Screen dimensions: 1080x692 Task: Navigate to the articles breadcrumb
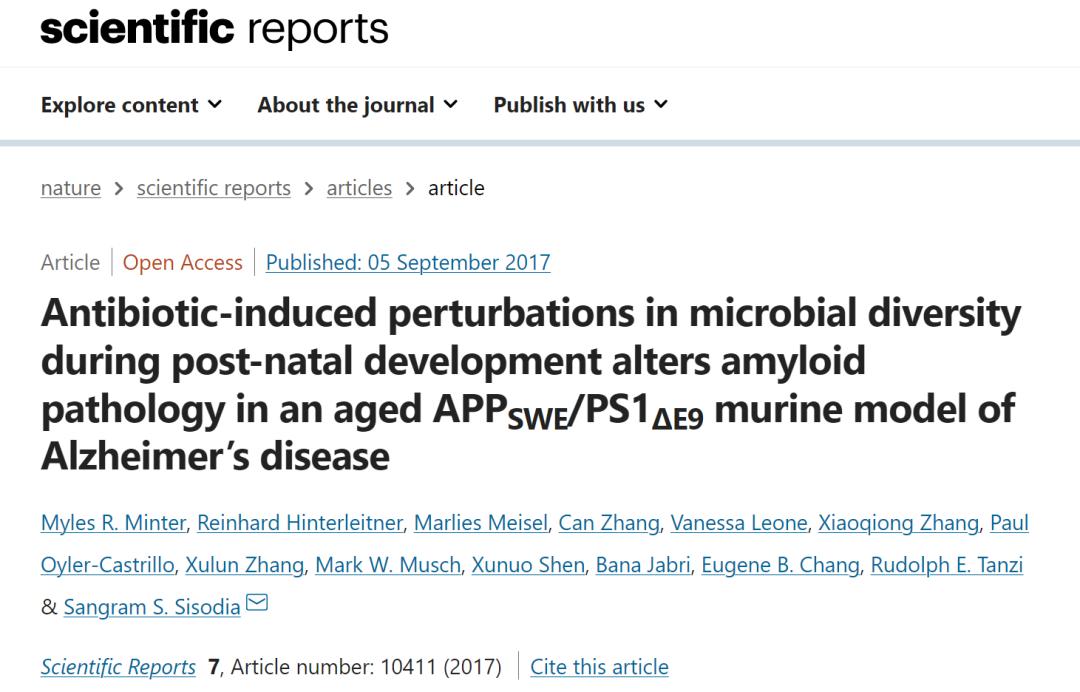pyautogui.click(x=359, y=188)
